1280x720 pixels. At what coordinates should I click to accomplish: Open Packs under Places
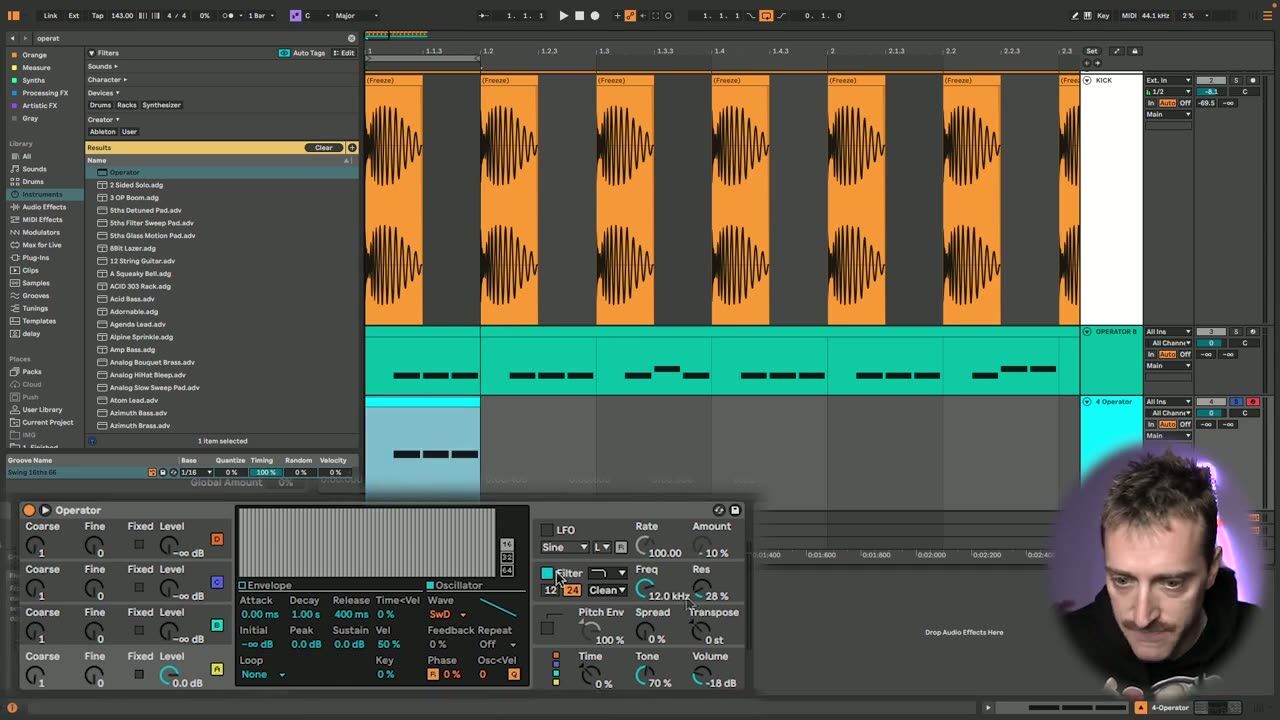pyautogui.click(x=32, y=371)
